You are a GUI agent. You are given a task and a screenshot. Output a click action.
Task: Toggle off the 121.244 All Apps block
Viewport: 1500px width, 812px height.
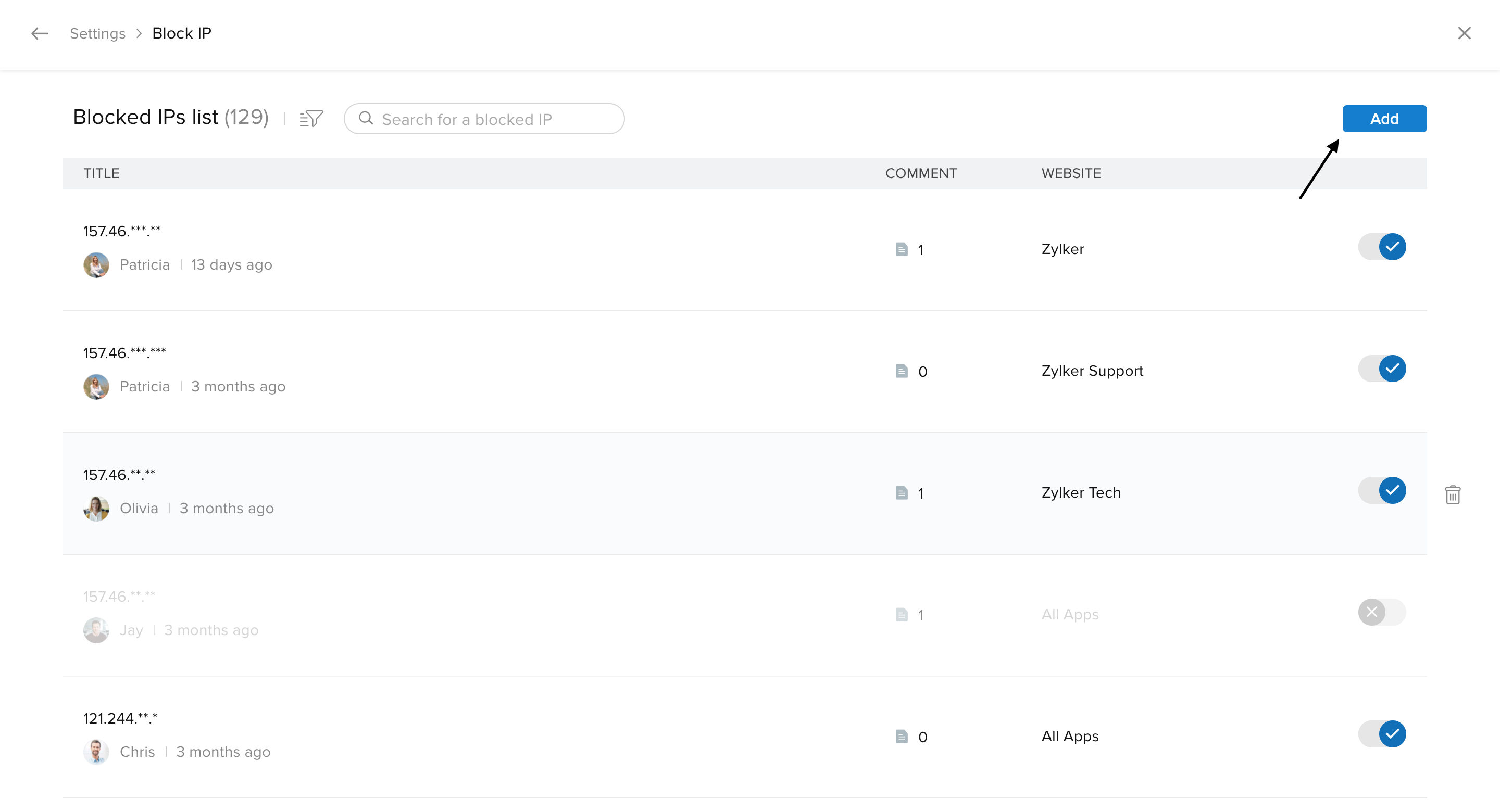(x=1382, y=734)
